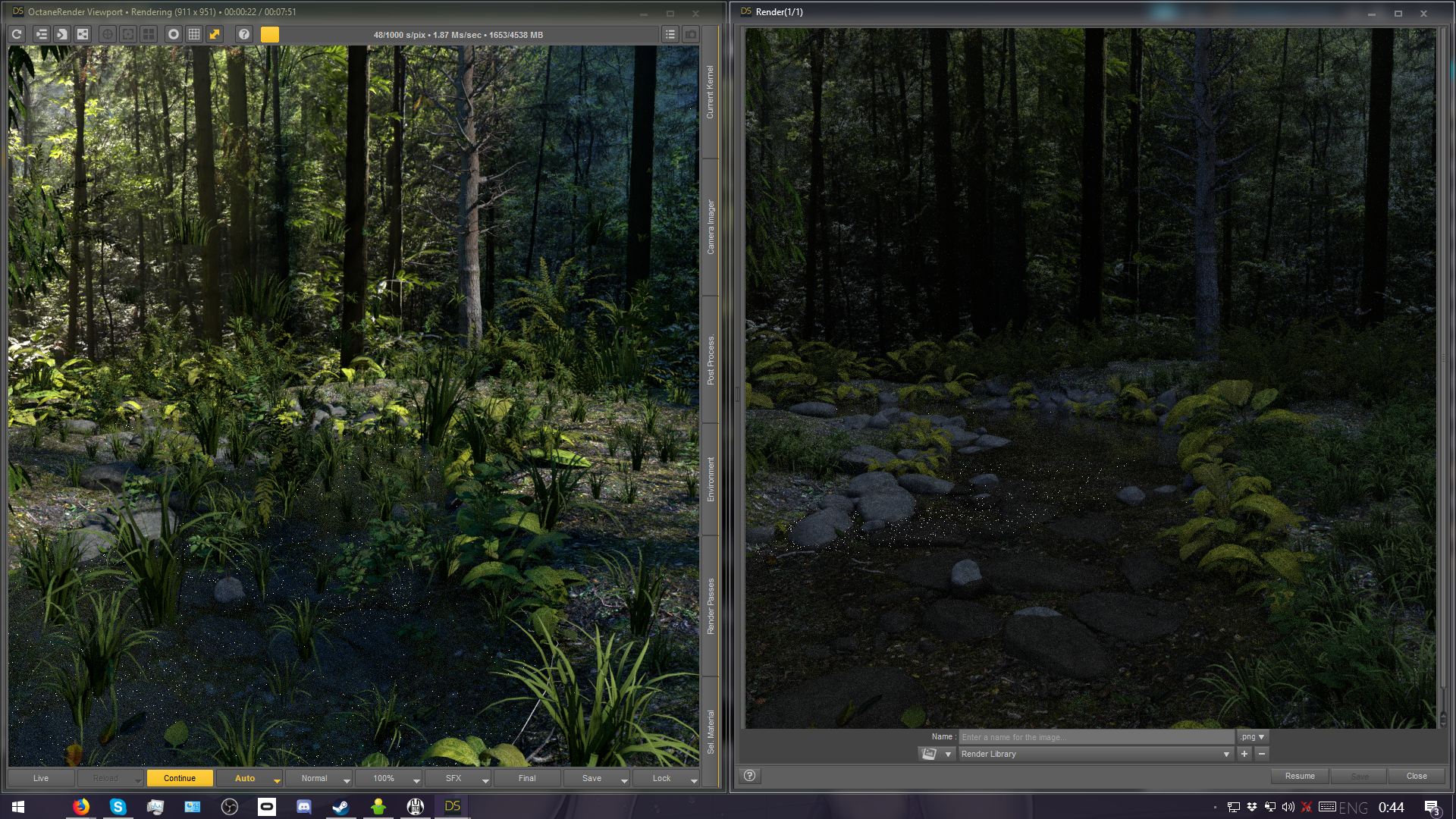Click the camera snapshot icon in viewport toolbar
Viewport: 1456px width, 819px height.
[690, 34]
